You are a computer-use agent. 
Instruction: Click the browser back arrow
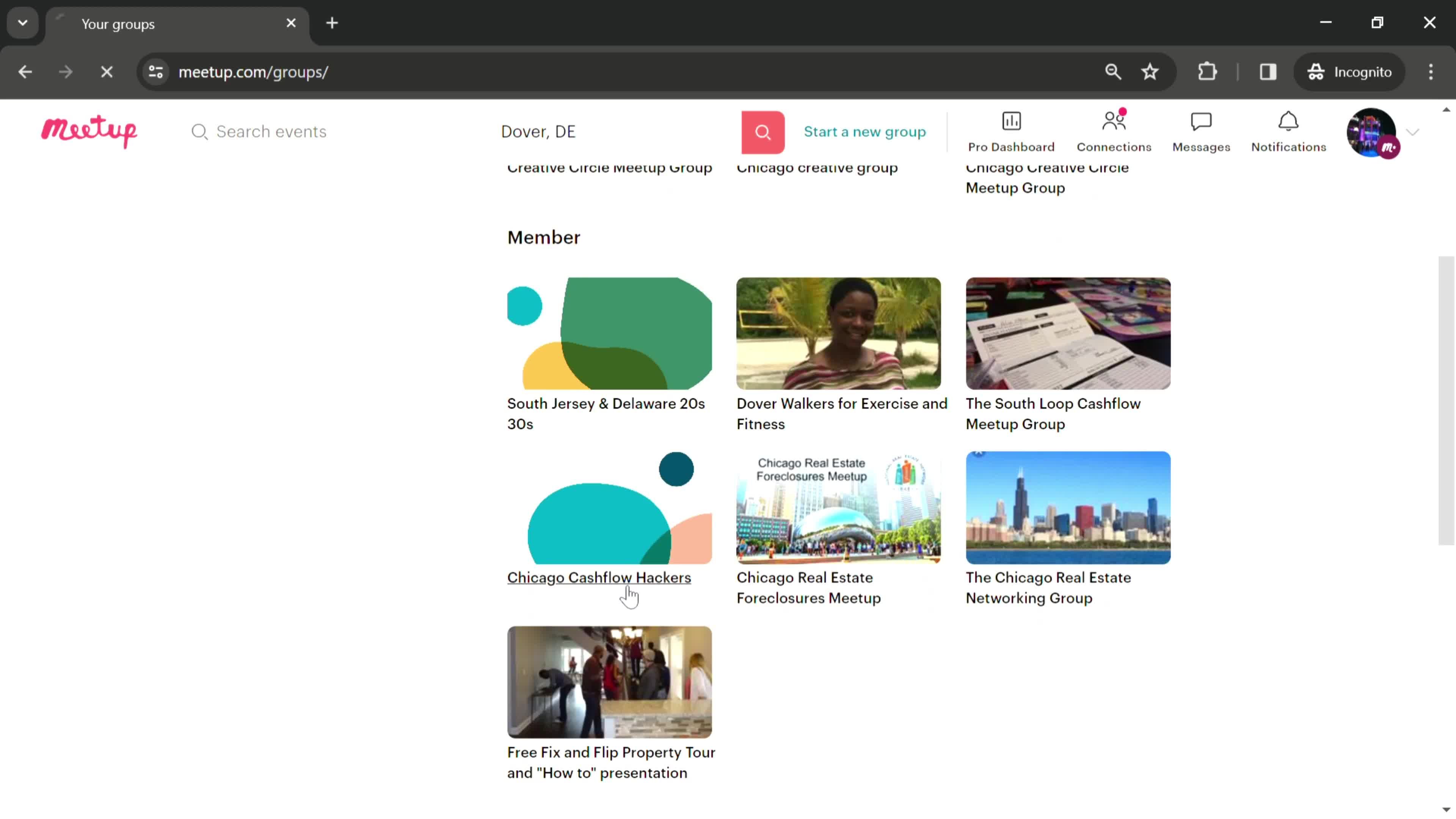click(25, 72)
